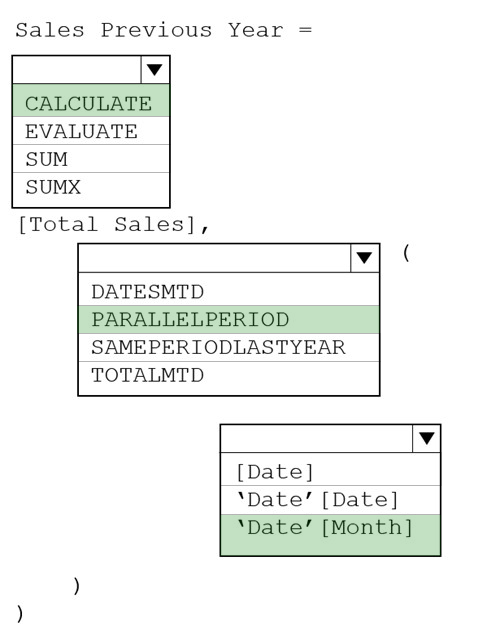Open the first function dropdown arrow
This screenshot has height=641, width=487.
(155, 70)
